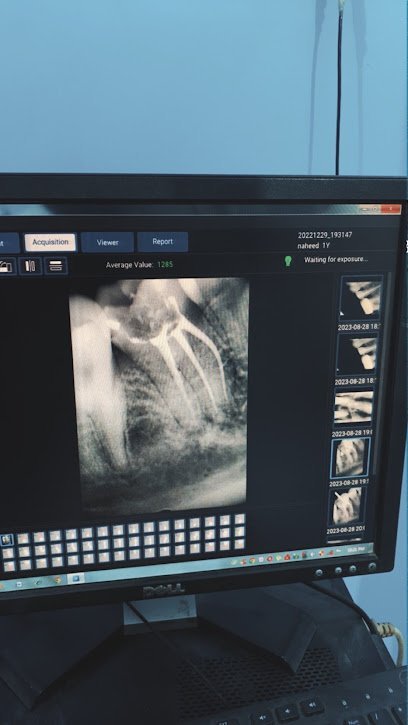The width and height of the screenshot is (408, 725).
Task: Click the active application button on Windows taskbar
Action: (75, 578)
